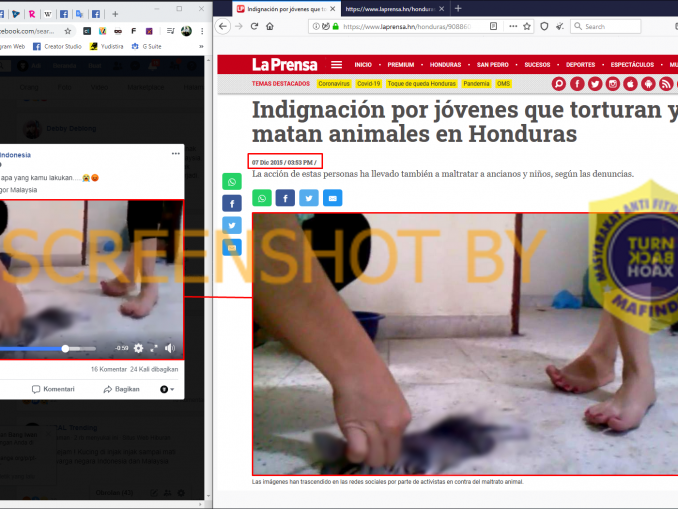The image size is (678, 509).
Task: Open page actions three-dot menu in Firefox
Action: [x=513, y=26]
